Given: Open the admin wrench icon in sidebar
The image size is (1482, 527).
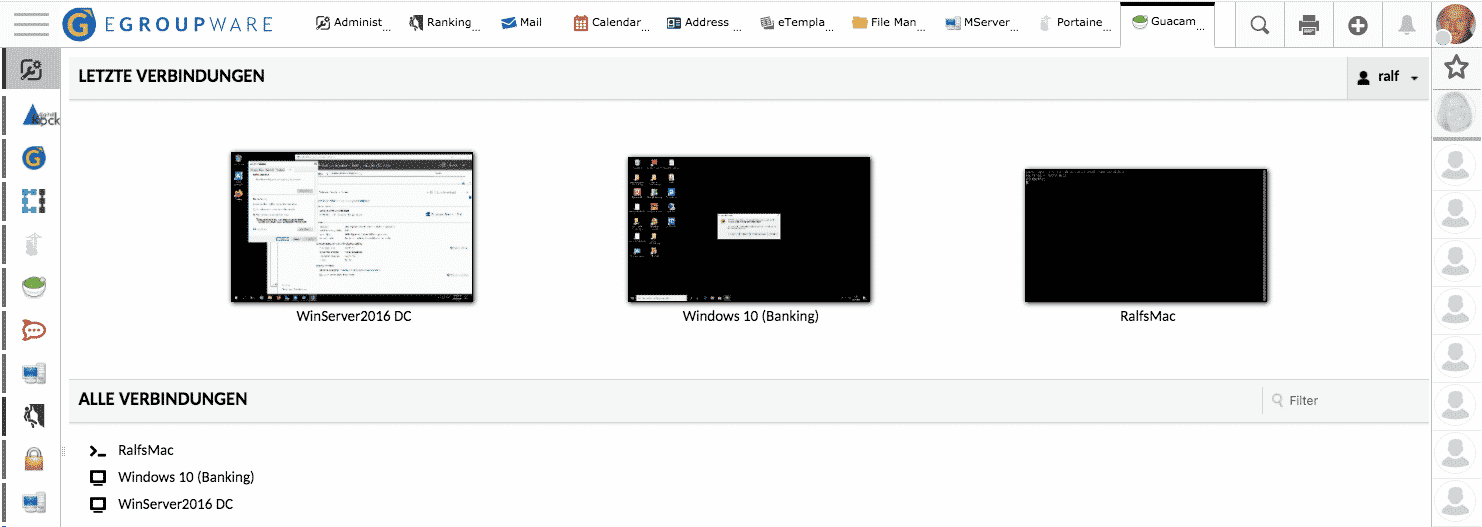Looking at the screenshot, I should pyautogui.click(x=32, y=71).
